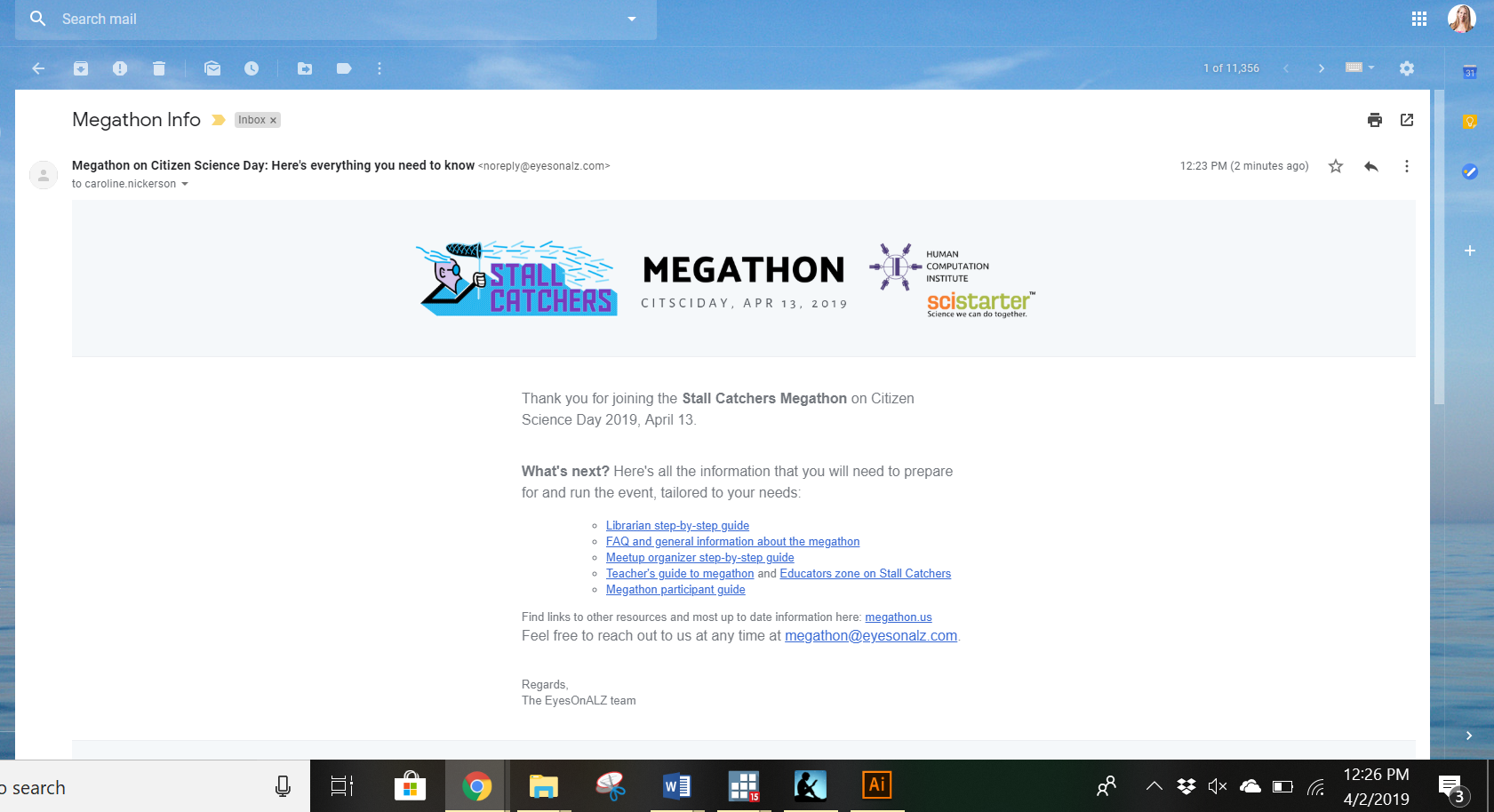The width and height of the screenshot is (1494, 812).
Task: Visit megathon.us link
Action: click(x=899, y=617)
